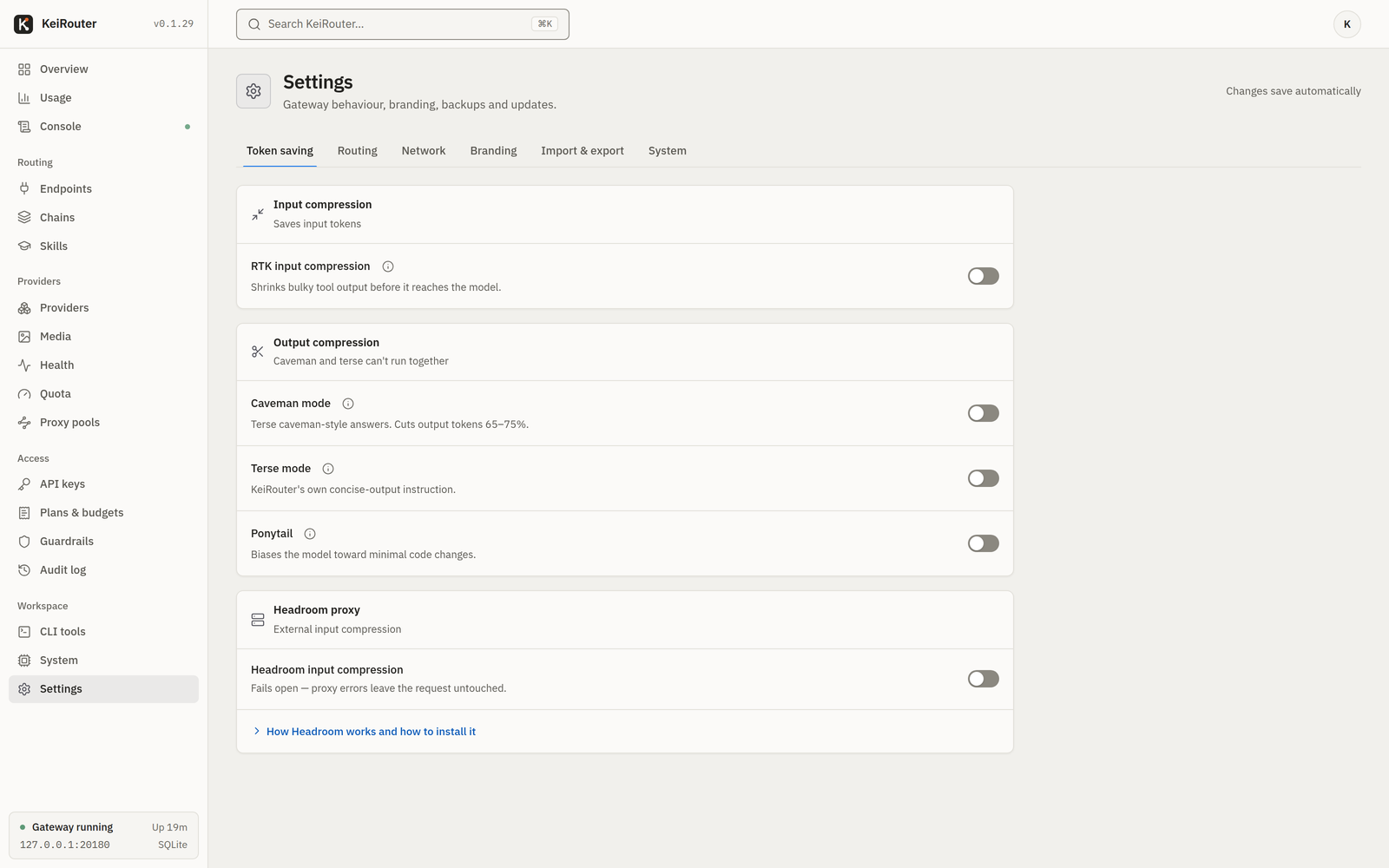This screenshot has height=868, width=1389.
Task: Open System under Workspace in sidebar
Action: click(103, 661)
